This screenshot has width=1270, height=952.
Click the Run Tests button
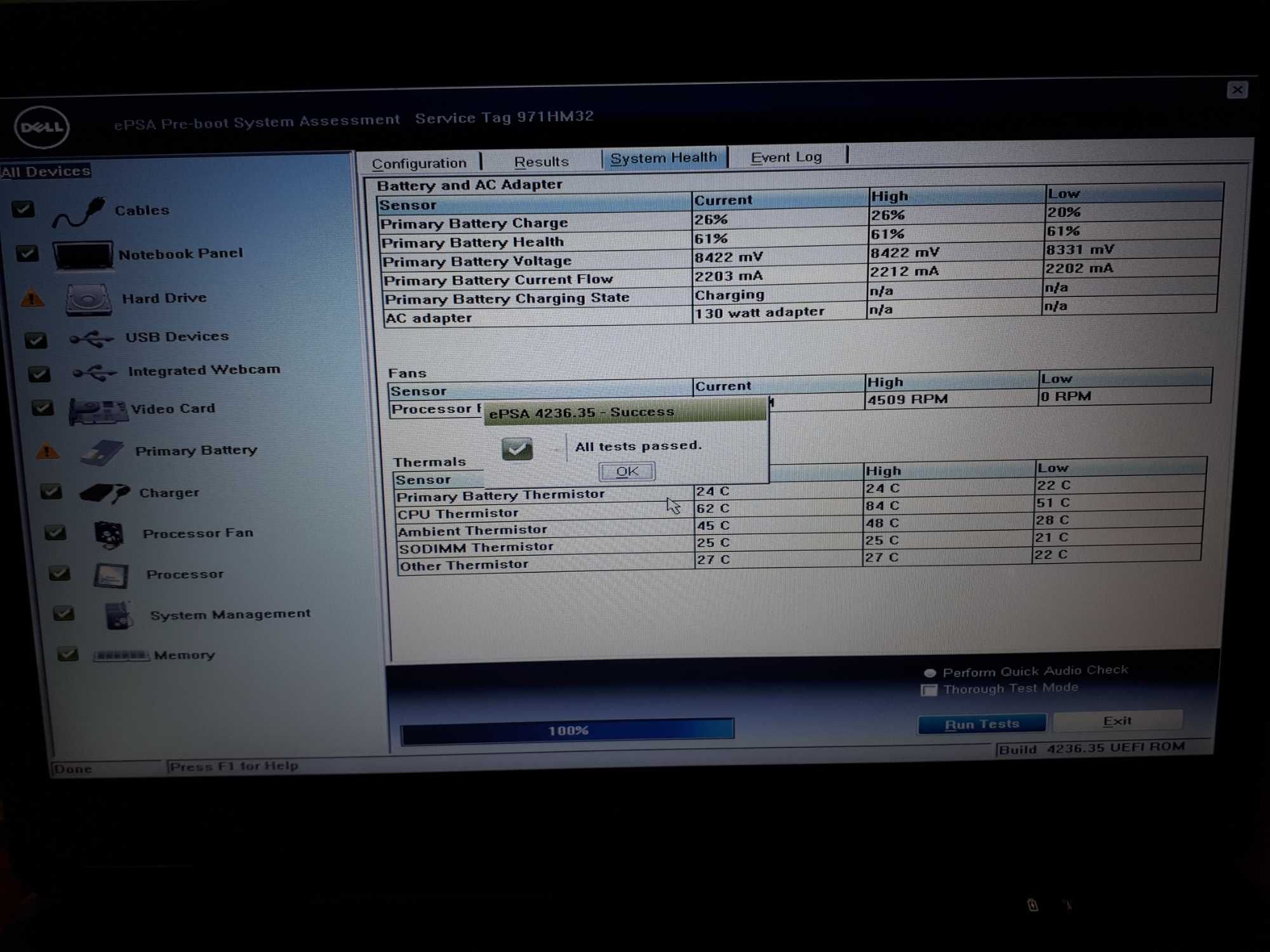[982, 724]
